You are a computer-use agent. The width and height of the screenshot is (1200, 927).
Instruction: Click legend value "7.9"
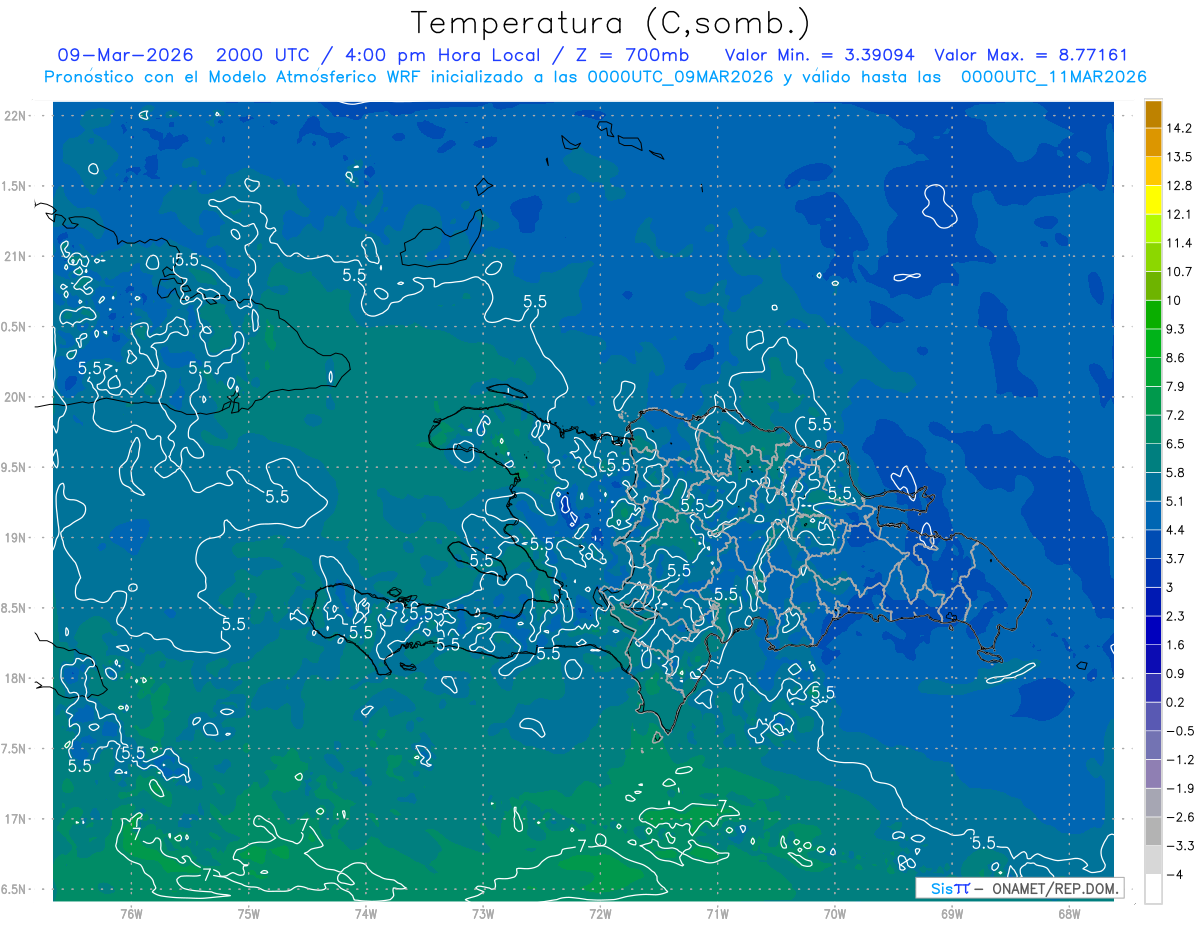[x=1176, y=387]
